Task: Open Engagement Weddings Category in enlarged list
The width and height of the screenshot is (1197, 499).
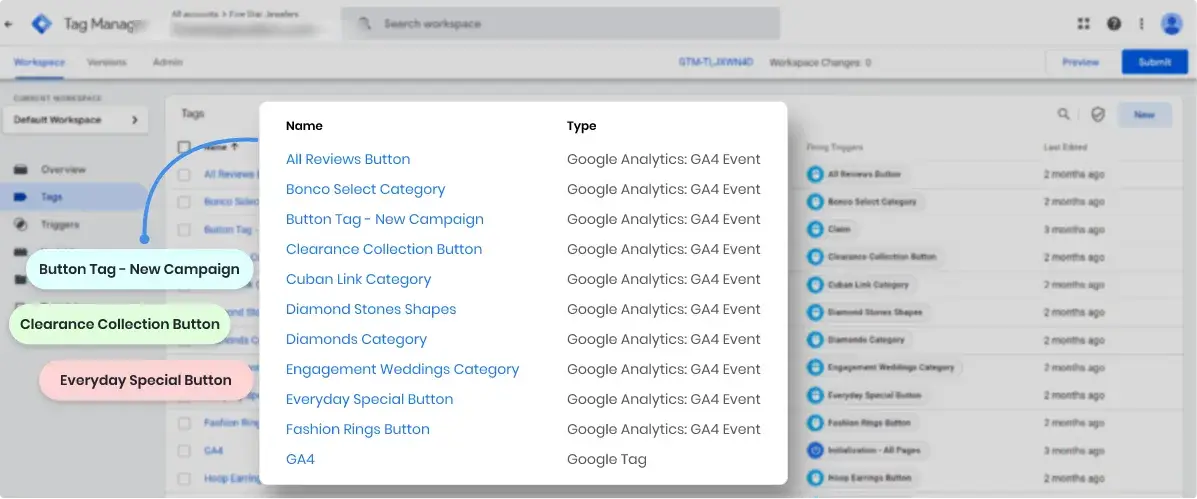Action: click(402, 369)
